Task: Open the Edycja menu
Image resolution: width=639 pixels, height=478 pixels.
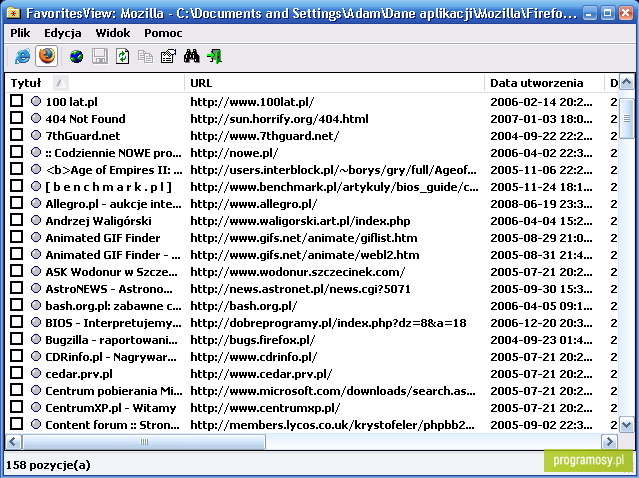Action: (63, 33)
